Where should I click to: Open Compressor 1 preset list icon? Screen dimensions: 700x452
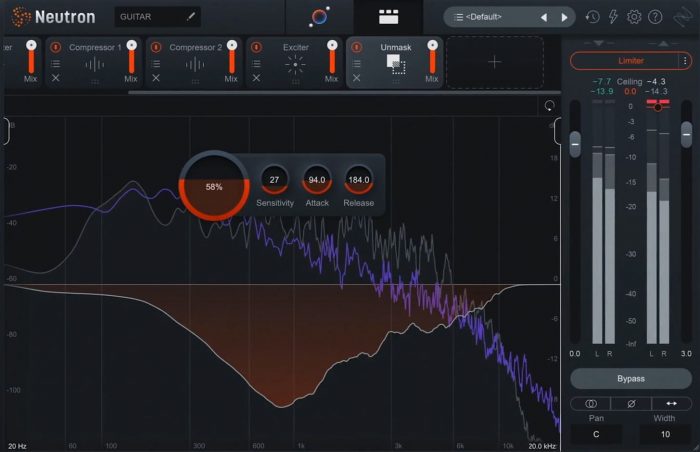55,63
